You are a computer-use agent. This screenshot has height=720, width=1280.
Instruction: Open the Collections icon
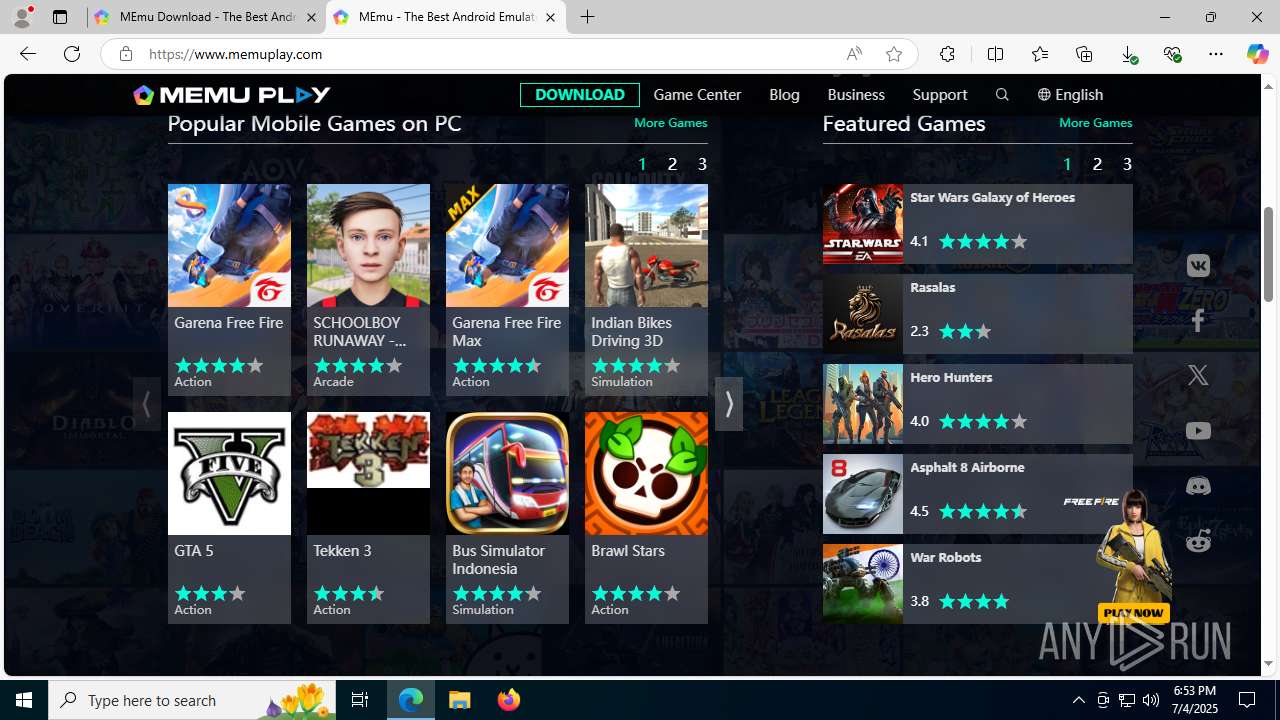(x=1084, y=54)
